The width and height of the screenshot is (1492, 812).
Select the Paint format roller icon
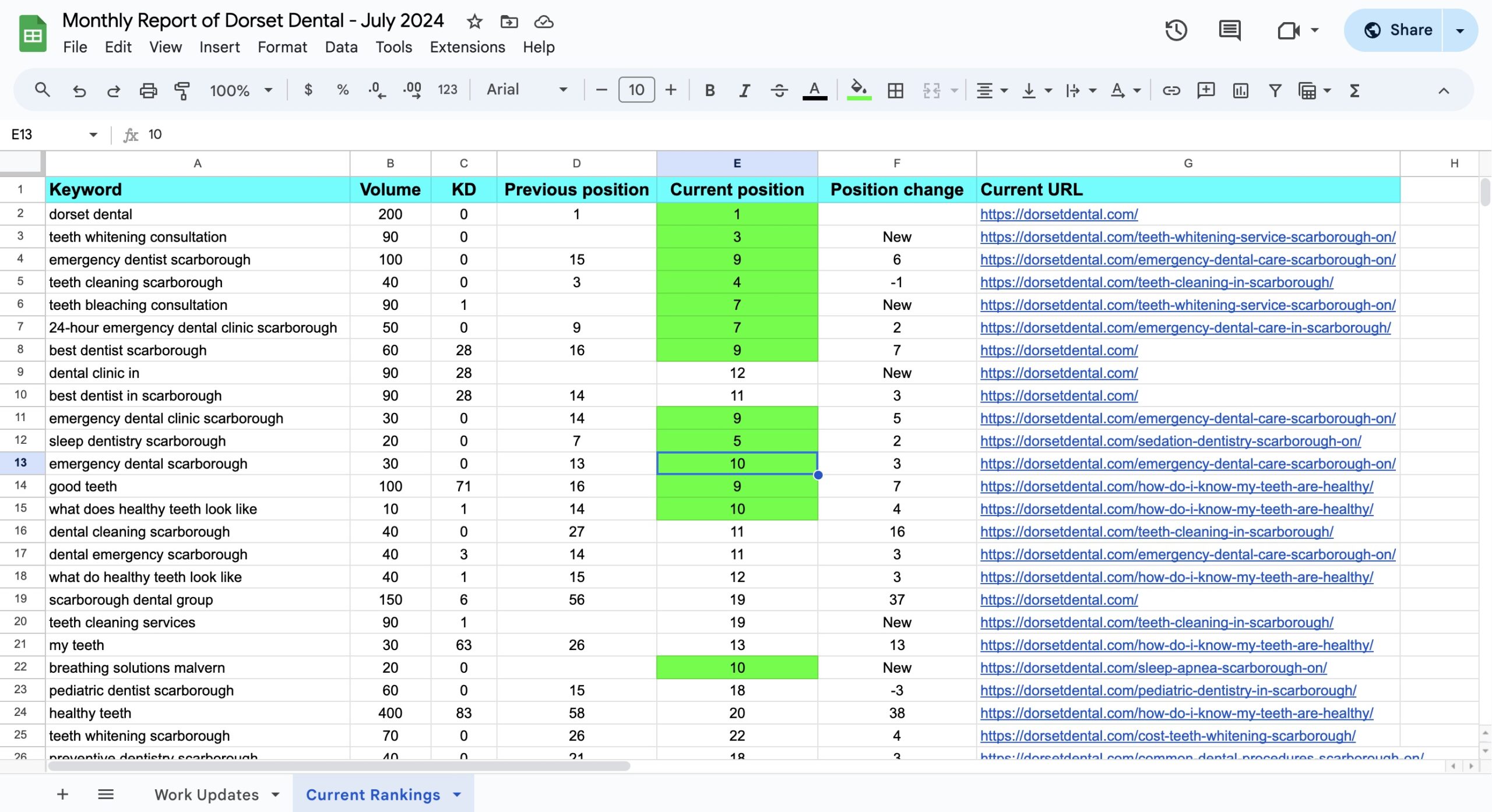point(182,90)
